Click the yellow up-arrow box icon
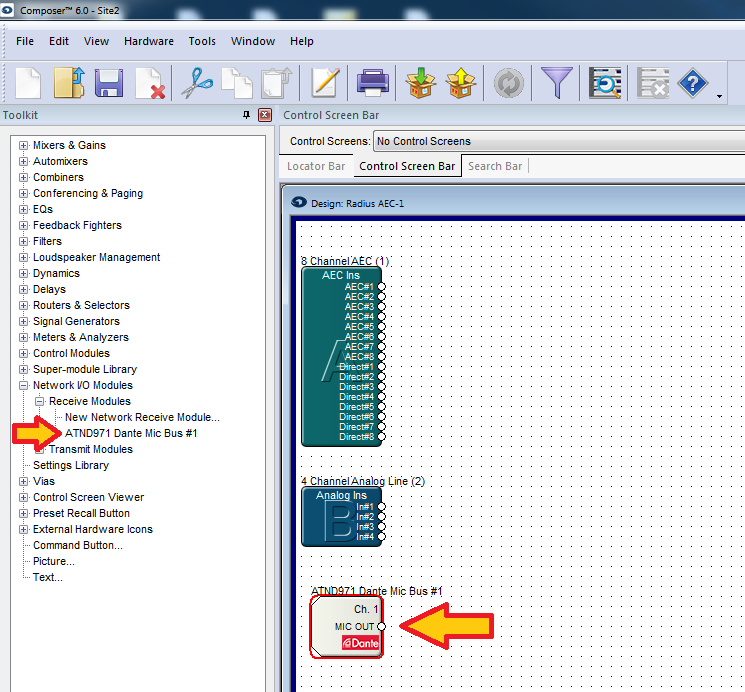This screenshot has height=692, width=745. [460, 83]
